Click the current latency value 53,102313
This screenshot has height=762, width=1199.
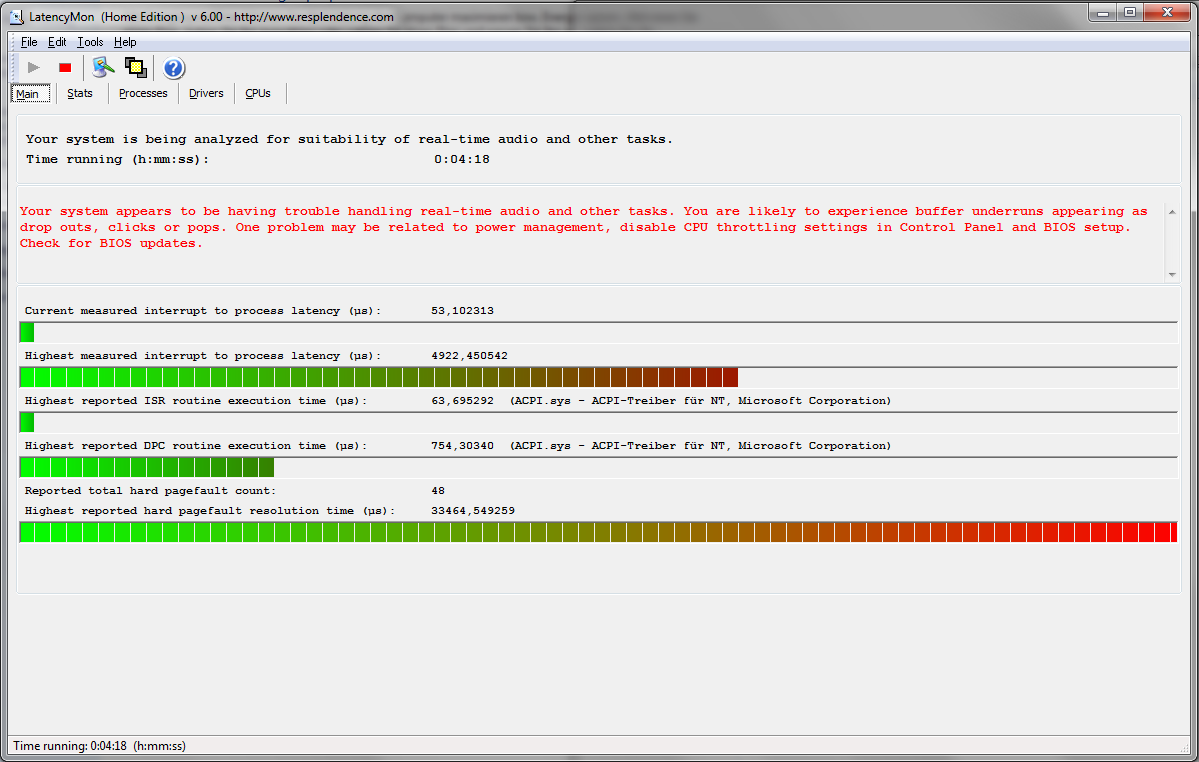pos(463,310)
